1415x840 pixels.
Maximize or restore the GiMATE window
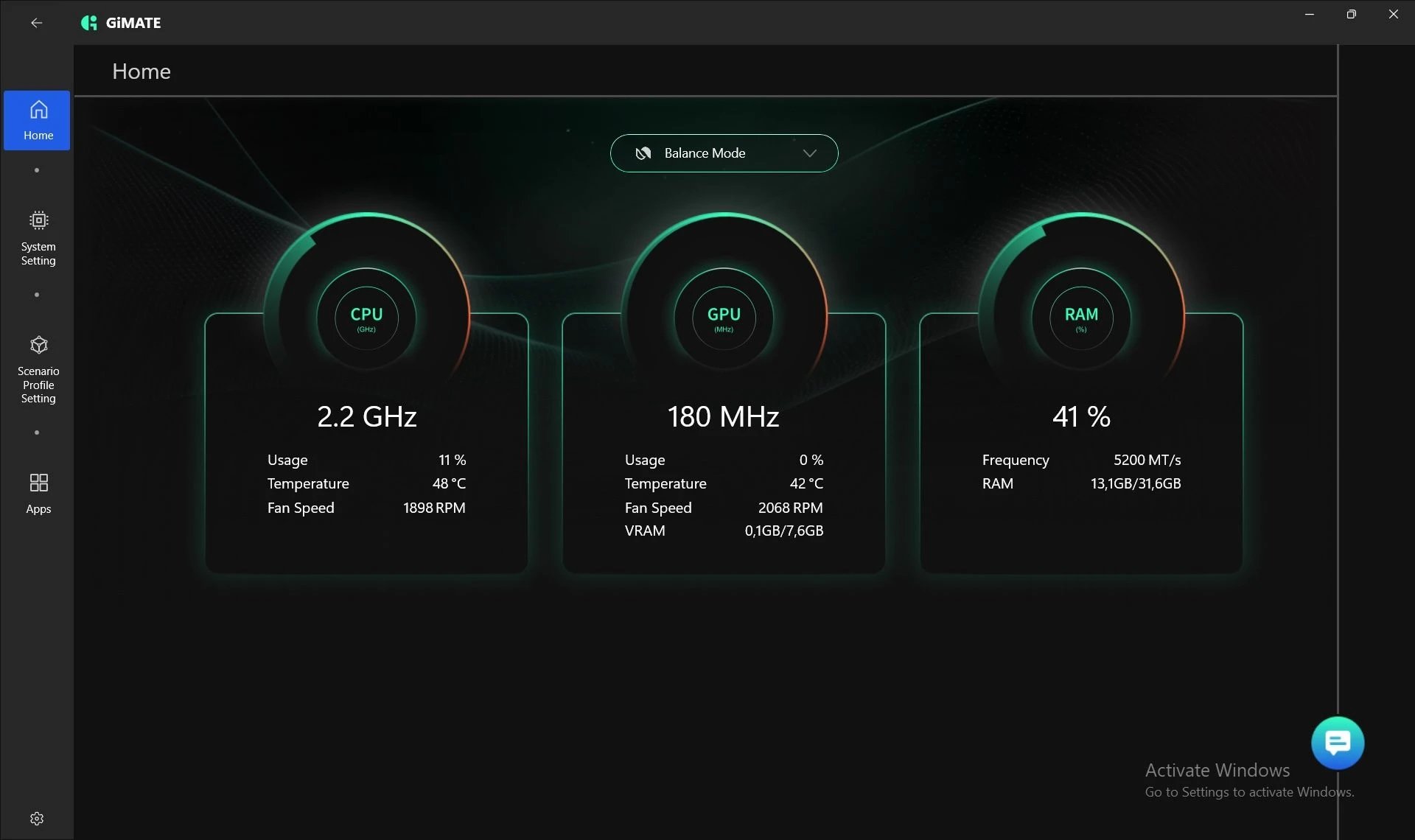pyautogui.click(x=1351, y=14)
